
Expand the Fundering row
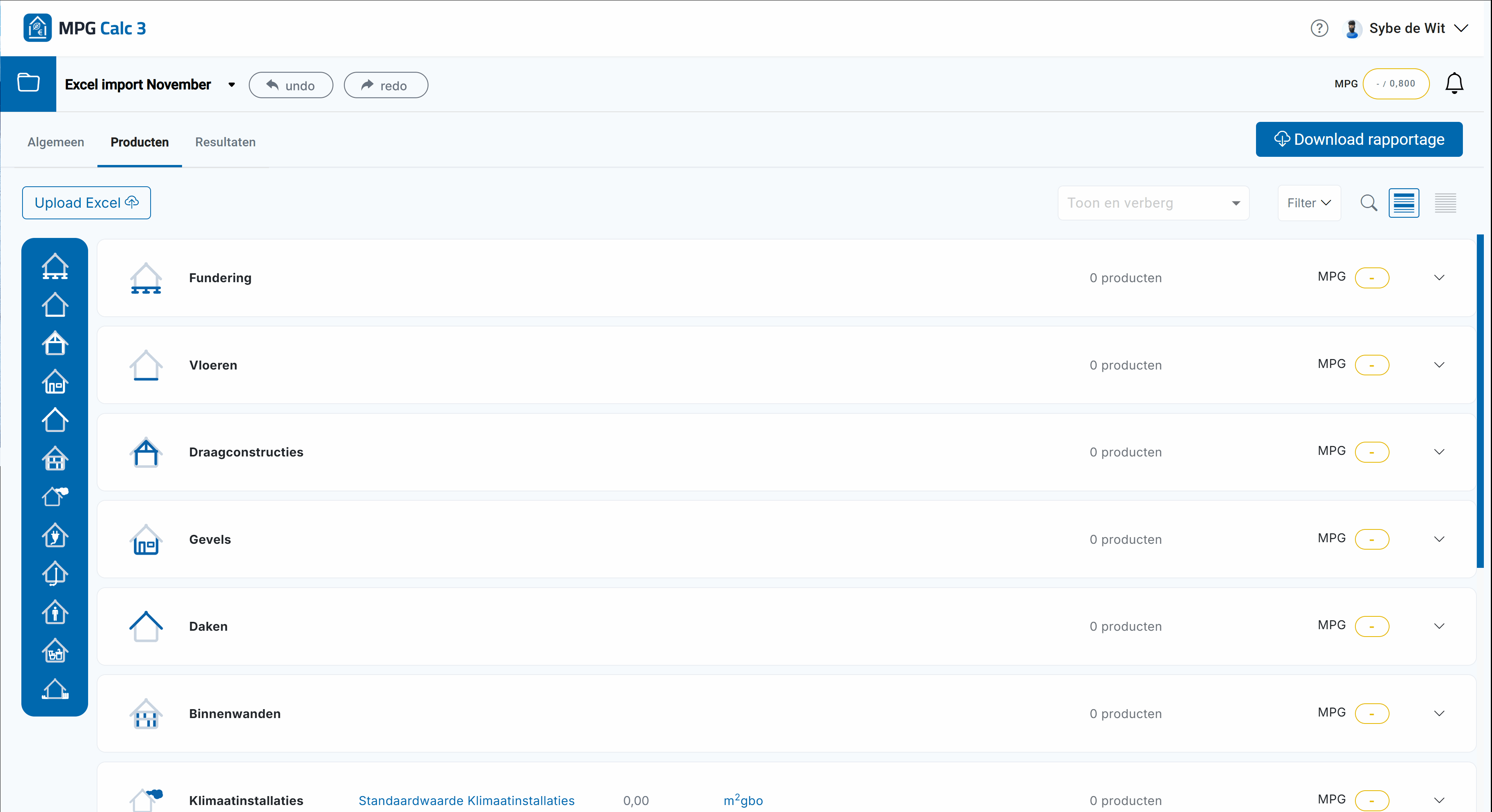coord(1439,278)
